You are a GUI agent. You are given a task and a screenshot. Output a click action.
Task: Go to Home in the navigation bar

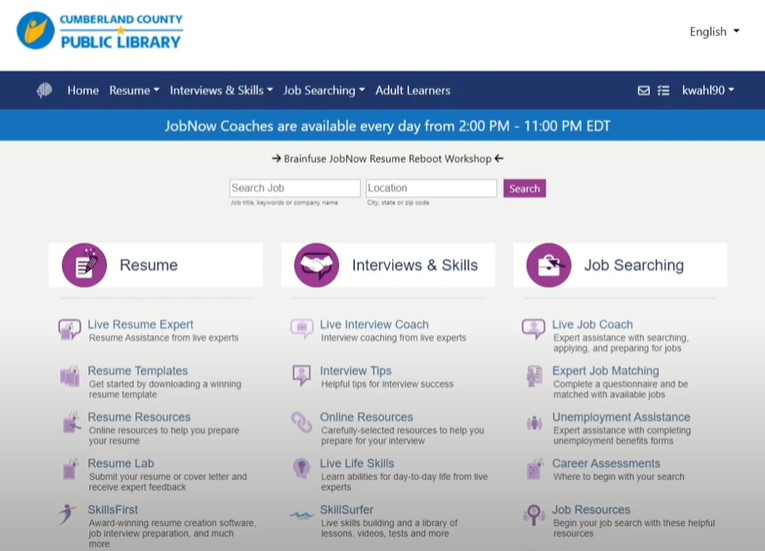[83, 91]
